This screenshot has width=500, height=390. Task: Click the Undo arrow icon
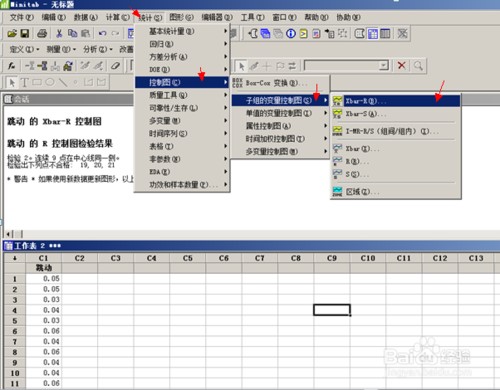102,33
